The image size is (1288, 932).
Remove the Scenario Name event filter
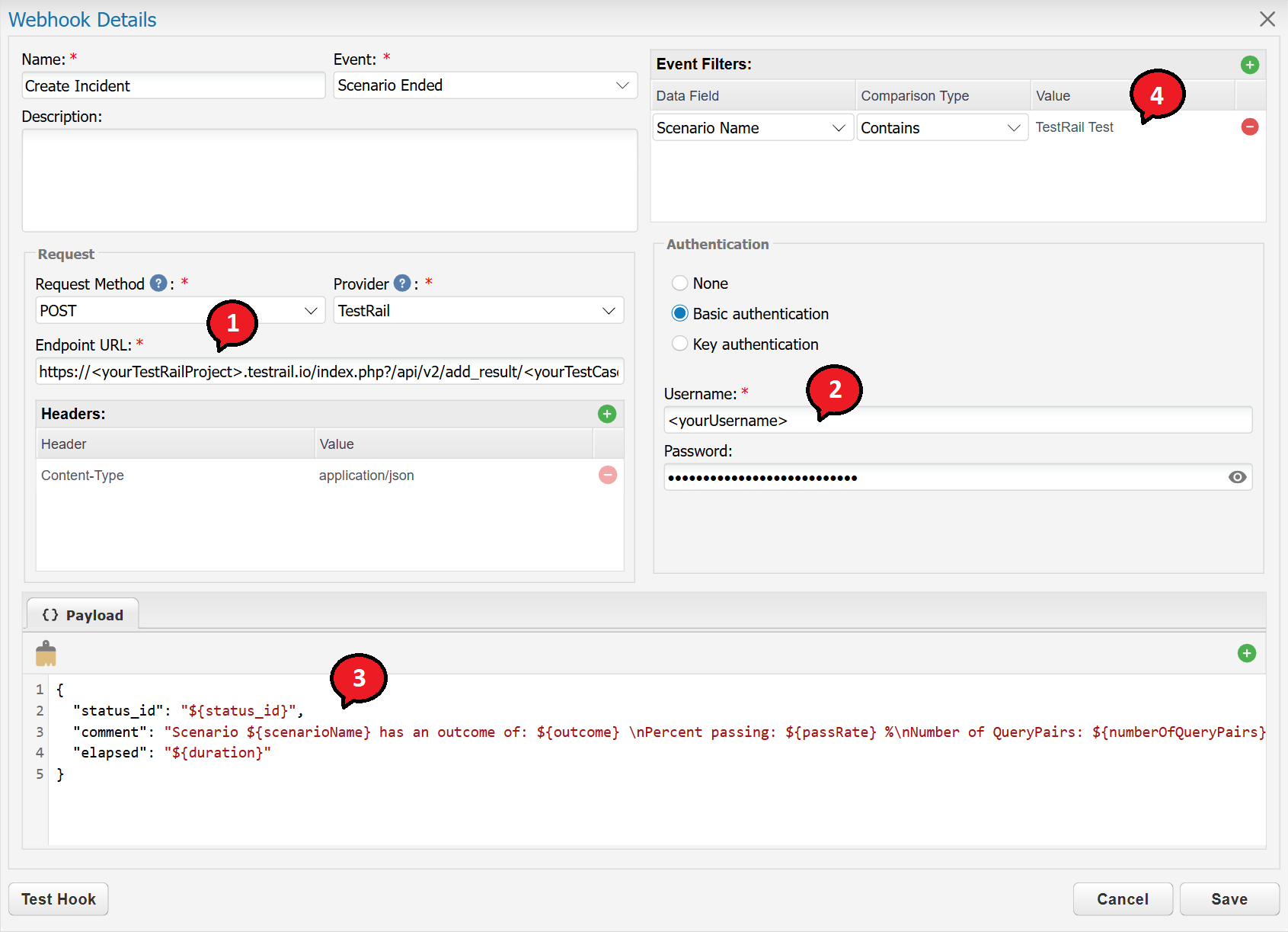pos(1249,127)
